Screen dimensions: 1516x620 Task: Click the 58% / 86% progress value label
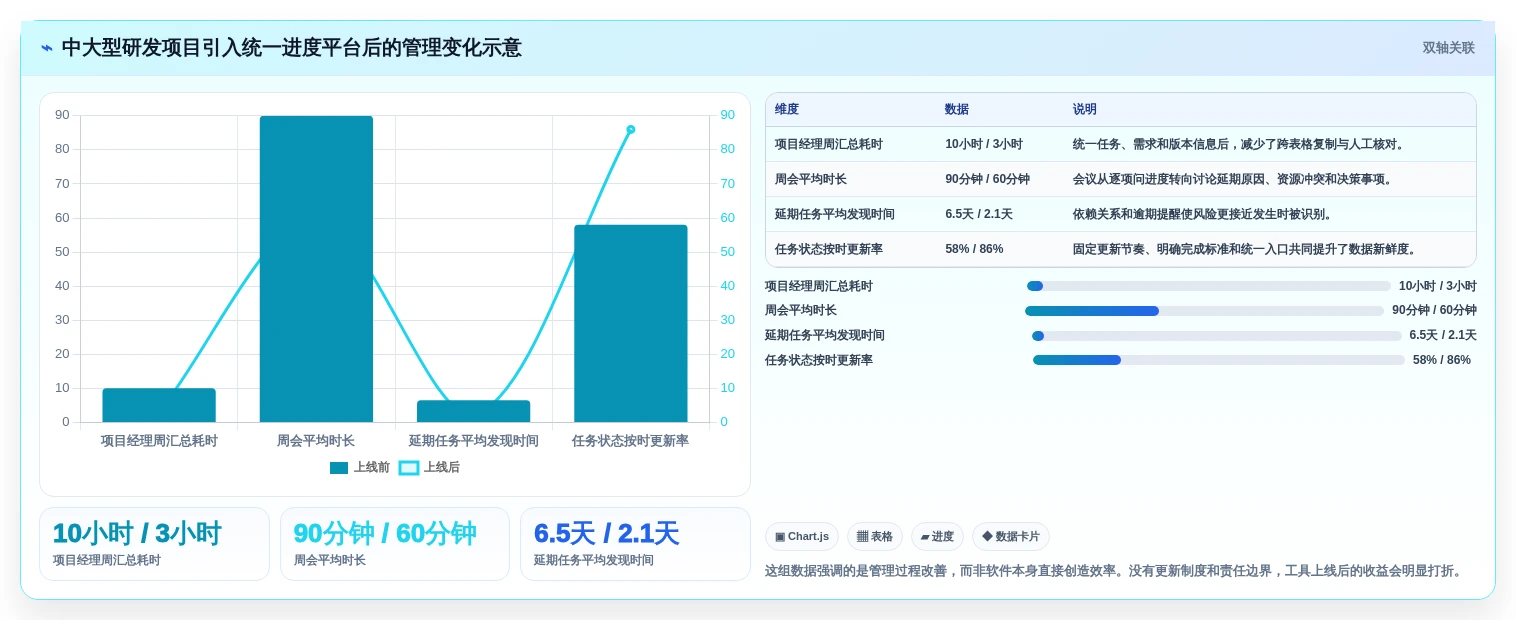(1442, 360)
